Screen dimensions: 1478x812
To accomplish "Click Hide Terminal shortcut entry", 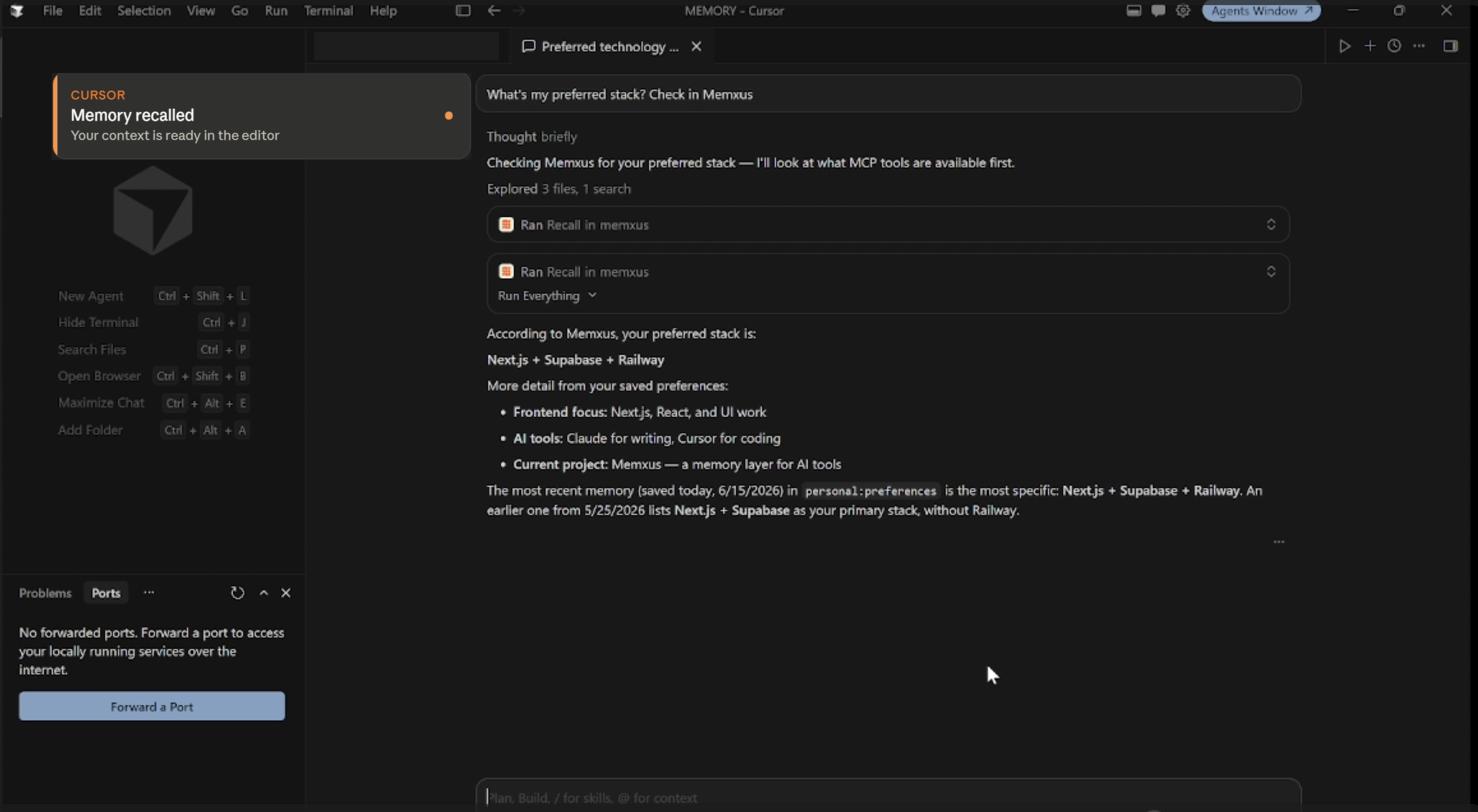I will 153,322.
